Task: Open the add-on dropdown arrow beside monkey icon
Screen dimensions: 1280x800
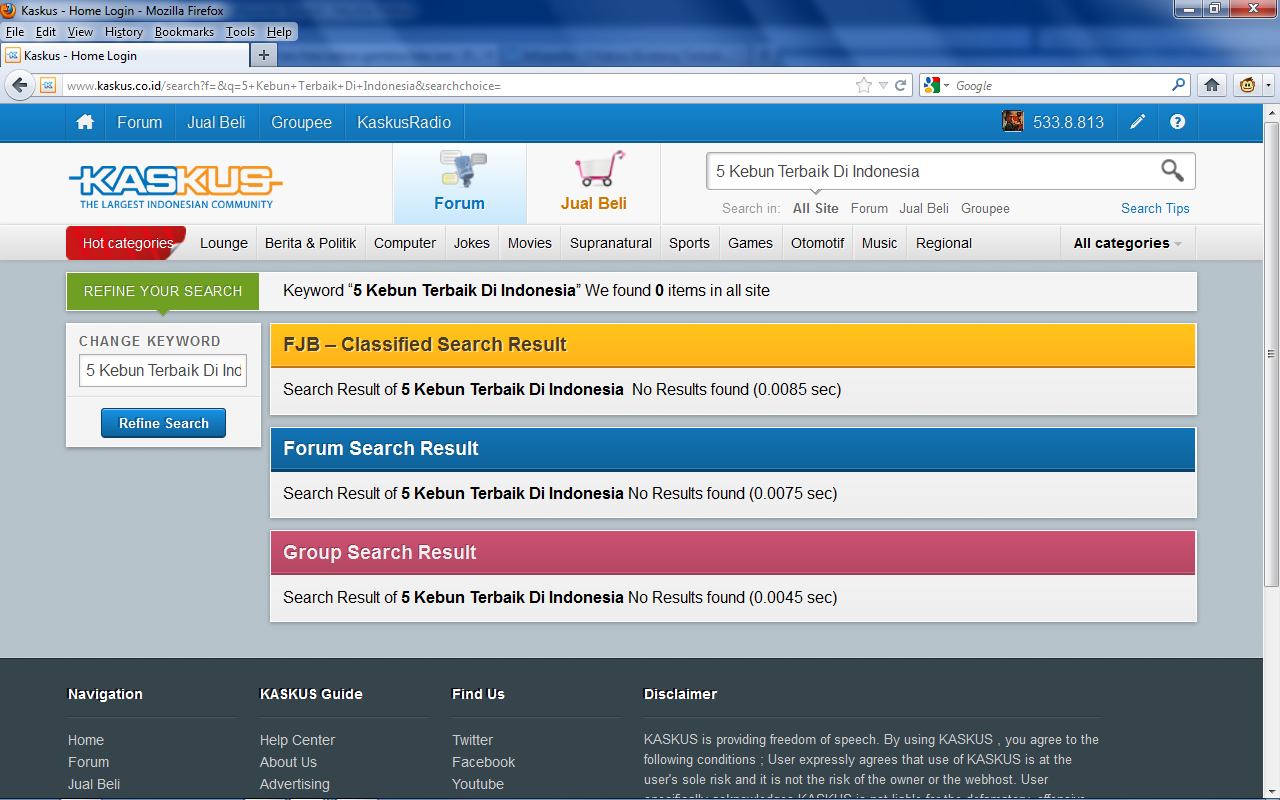Action: tap(1268, 85)
